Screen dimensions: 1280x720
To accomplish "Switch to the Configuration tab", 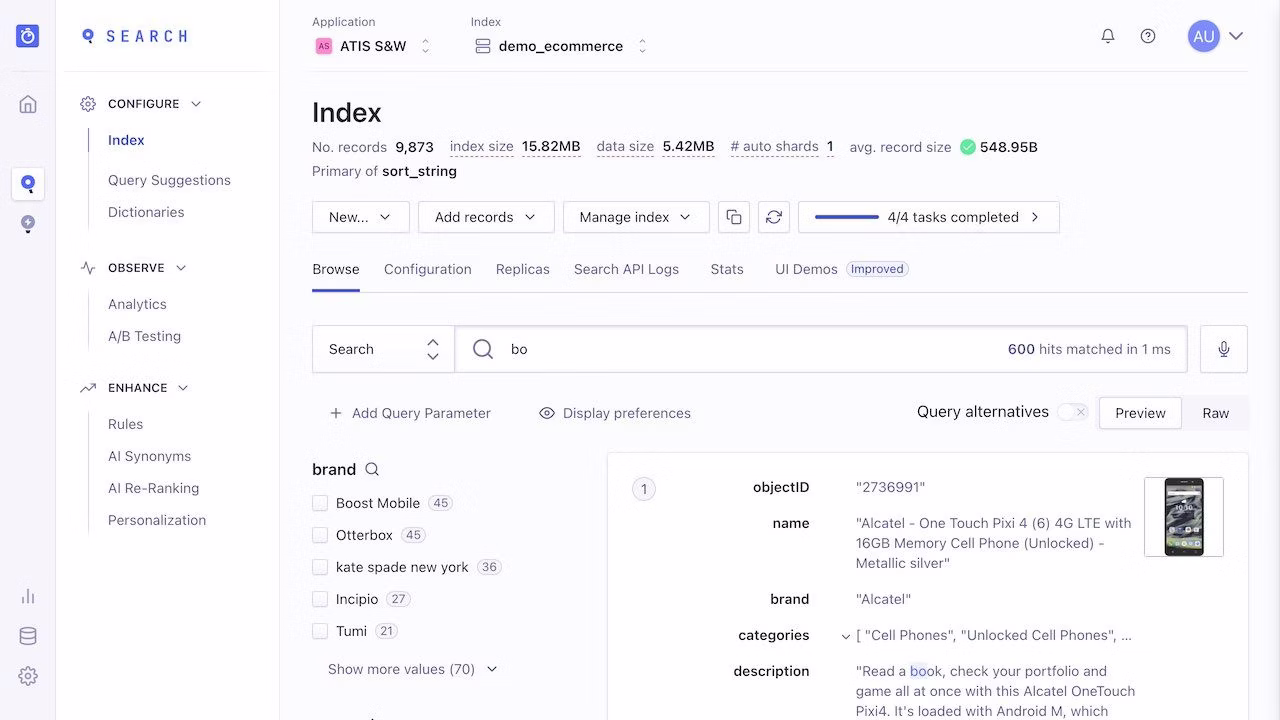I will pos(427,269).
